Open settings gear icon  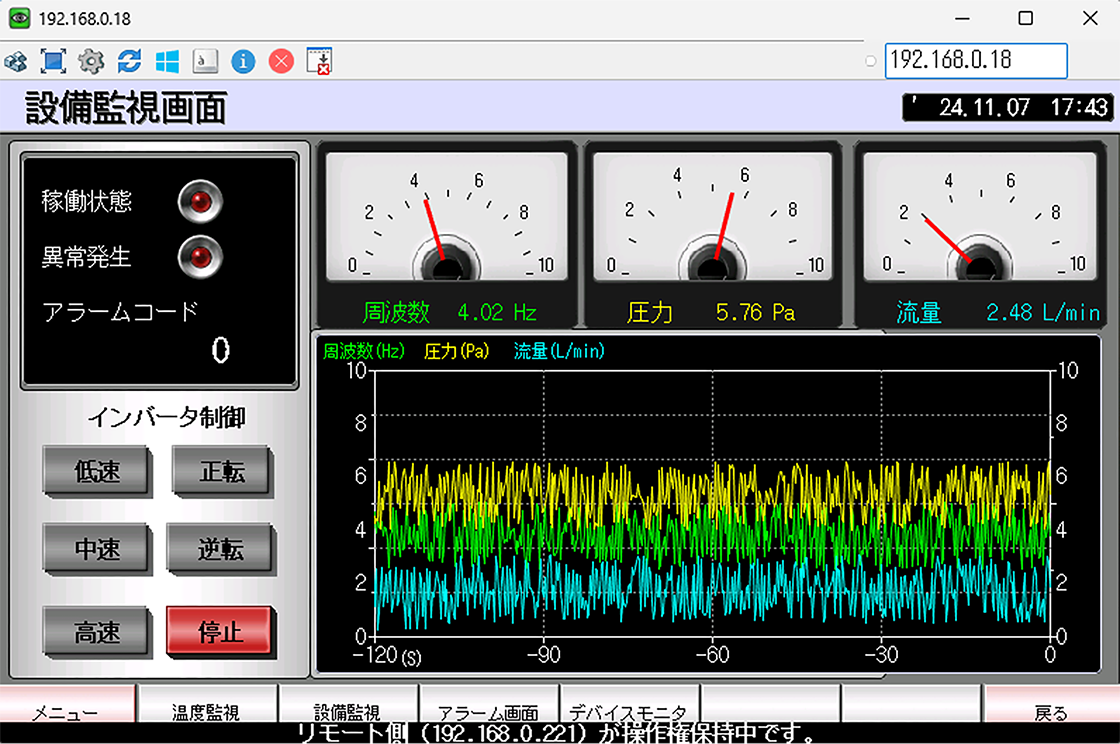[x=91, y=62]
